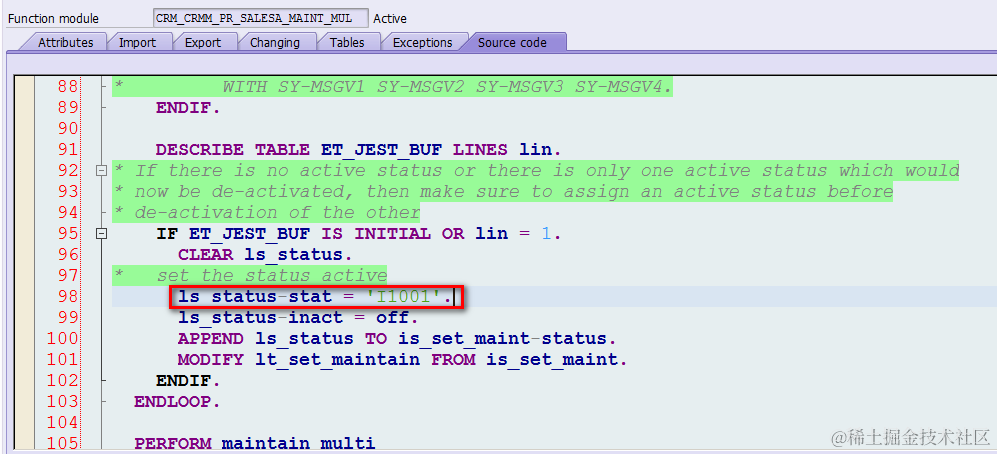The width and height of the screenshot is (997, 454).
Task: Click line number 105
Action: 63,443
